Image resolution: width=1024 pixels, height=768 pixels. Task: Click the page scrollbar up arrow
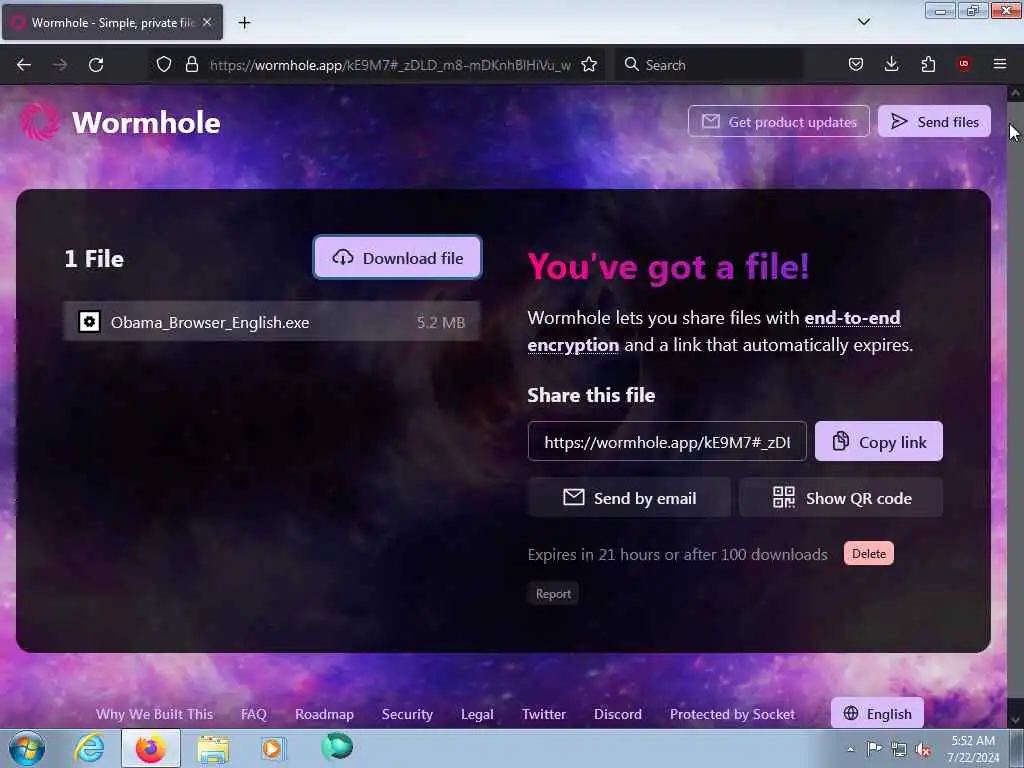click(1015, 93)
